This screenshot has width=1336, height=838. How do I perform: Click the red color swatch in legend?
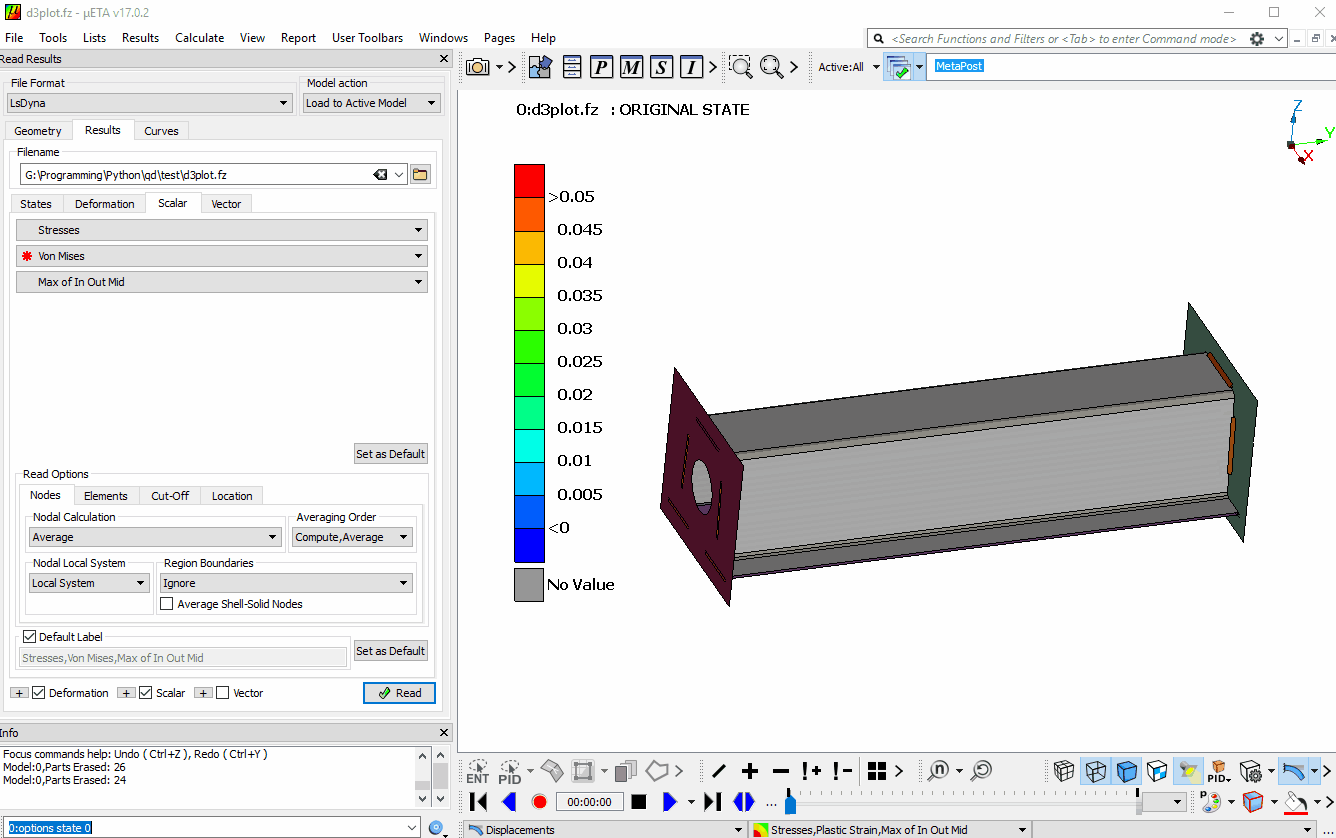pyautogui.click(x=529, y=181)
